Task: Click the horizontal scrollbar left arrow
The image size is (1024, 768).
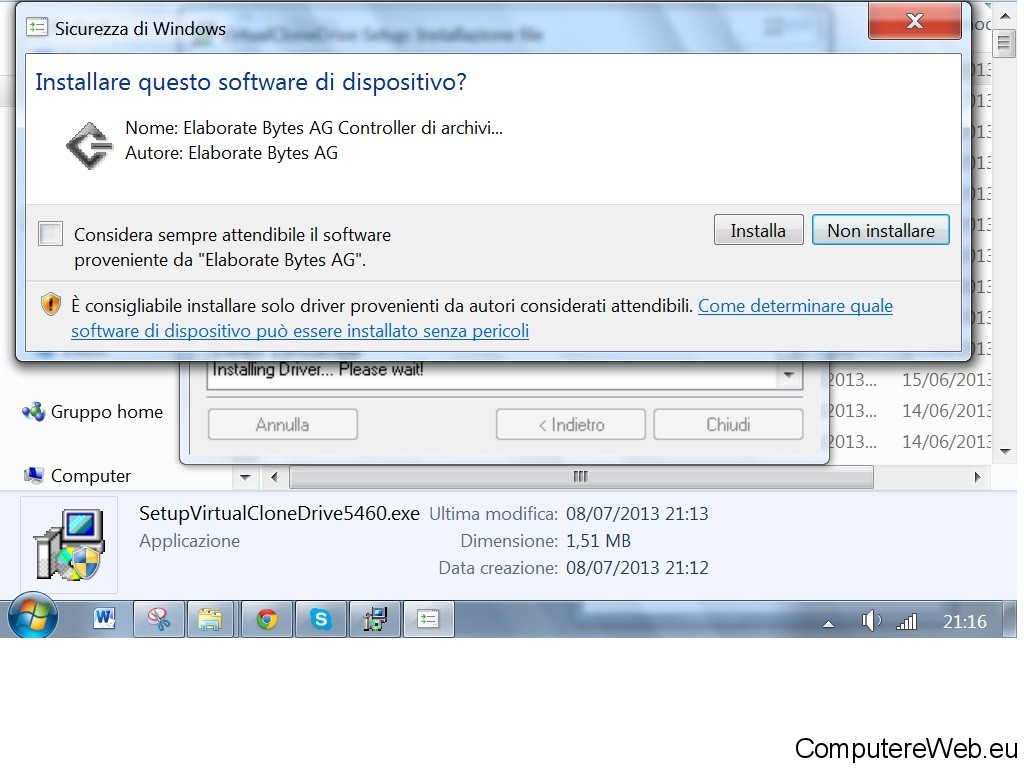Action: click(x=274, y=477)
